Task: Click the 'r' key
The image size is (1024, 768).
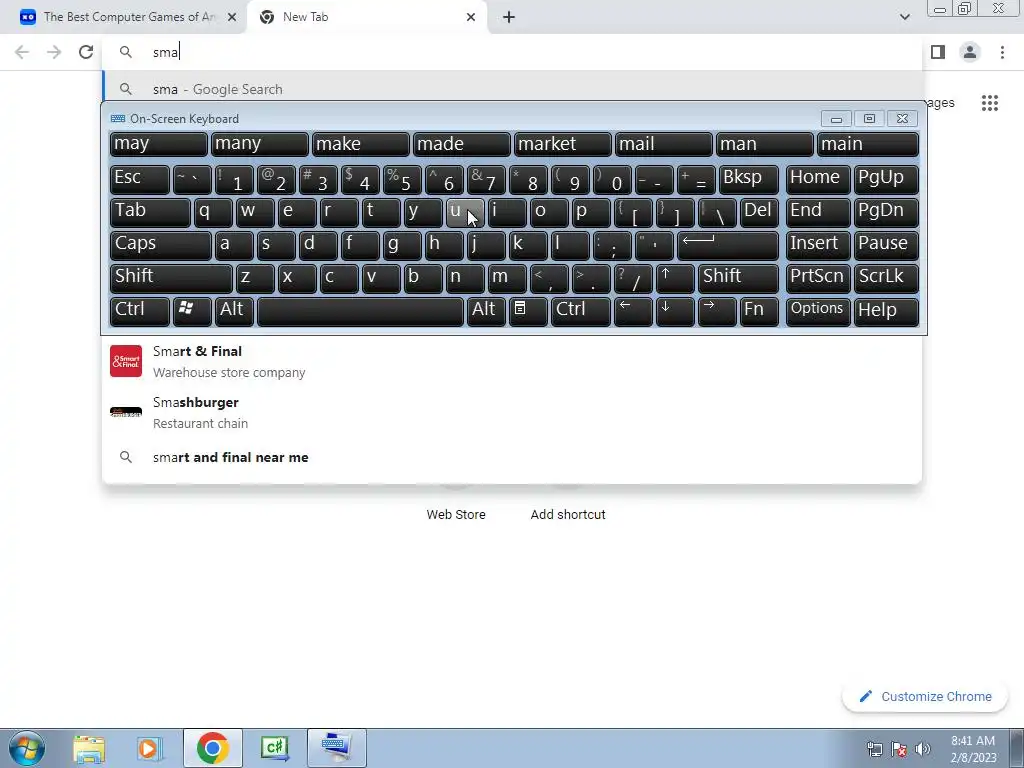Action: pos(339,212)
